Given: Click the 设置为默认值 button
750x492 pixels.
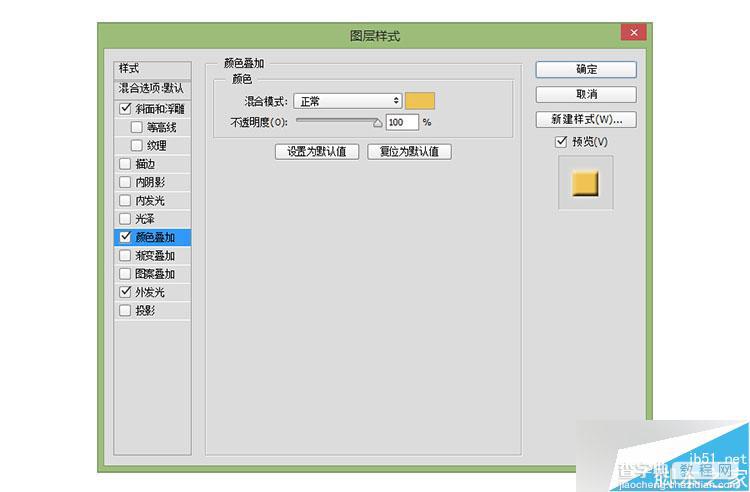Looking at the screenshot, I should coord(317,152).
